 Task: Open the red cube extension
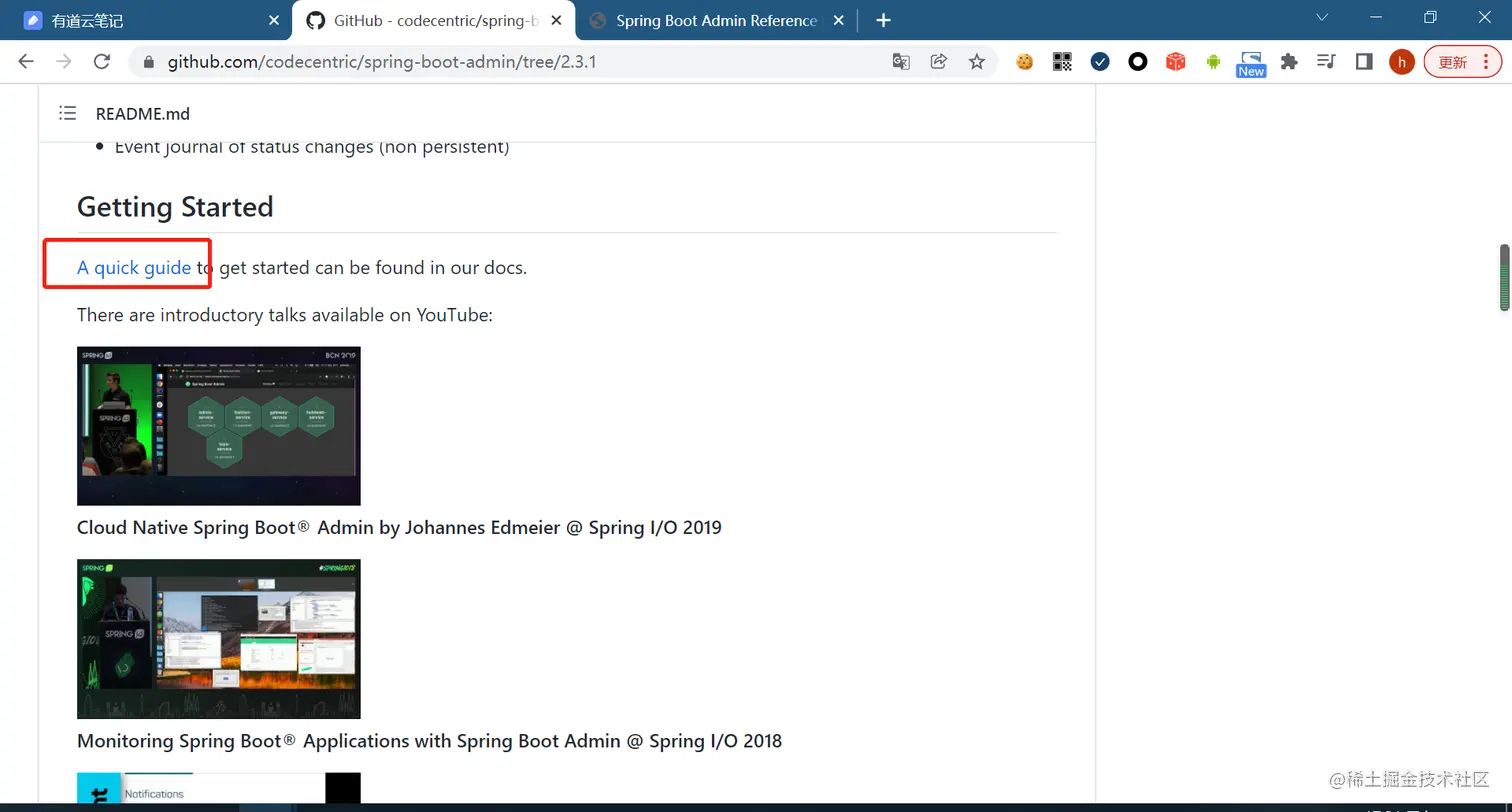point(1176,61)
